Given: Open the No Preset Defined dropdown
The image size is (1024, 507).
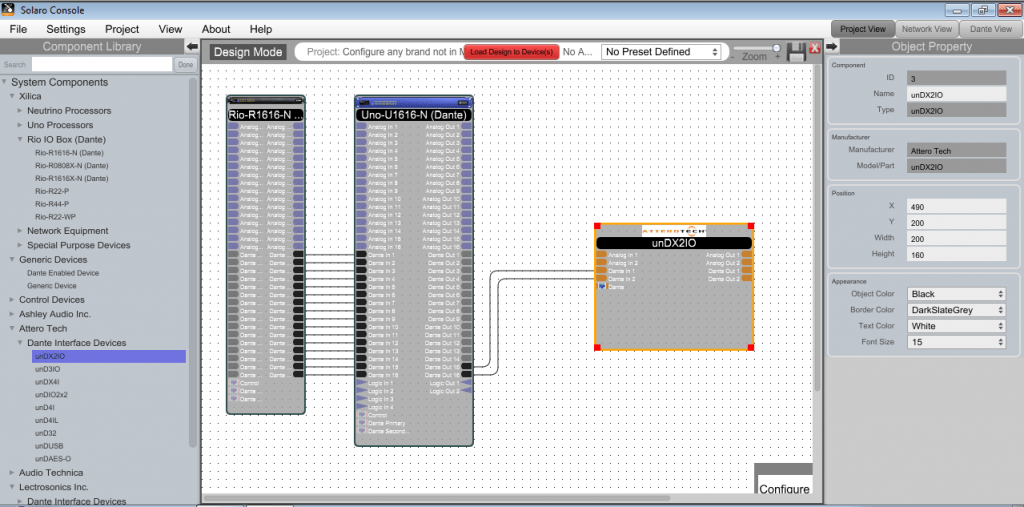Looking at the screenshot, I should (x=661, y=52).
